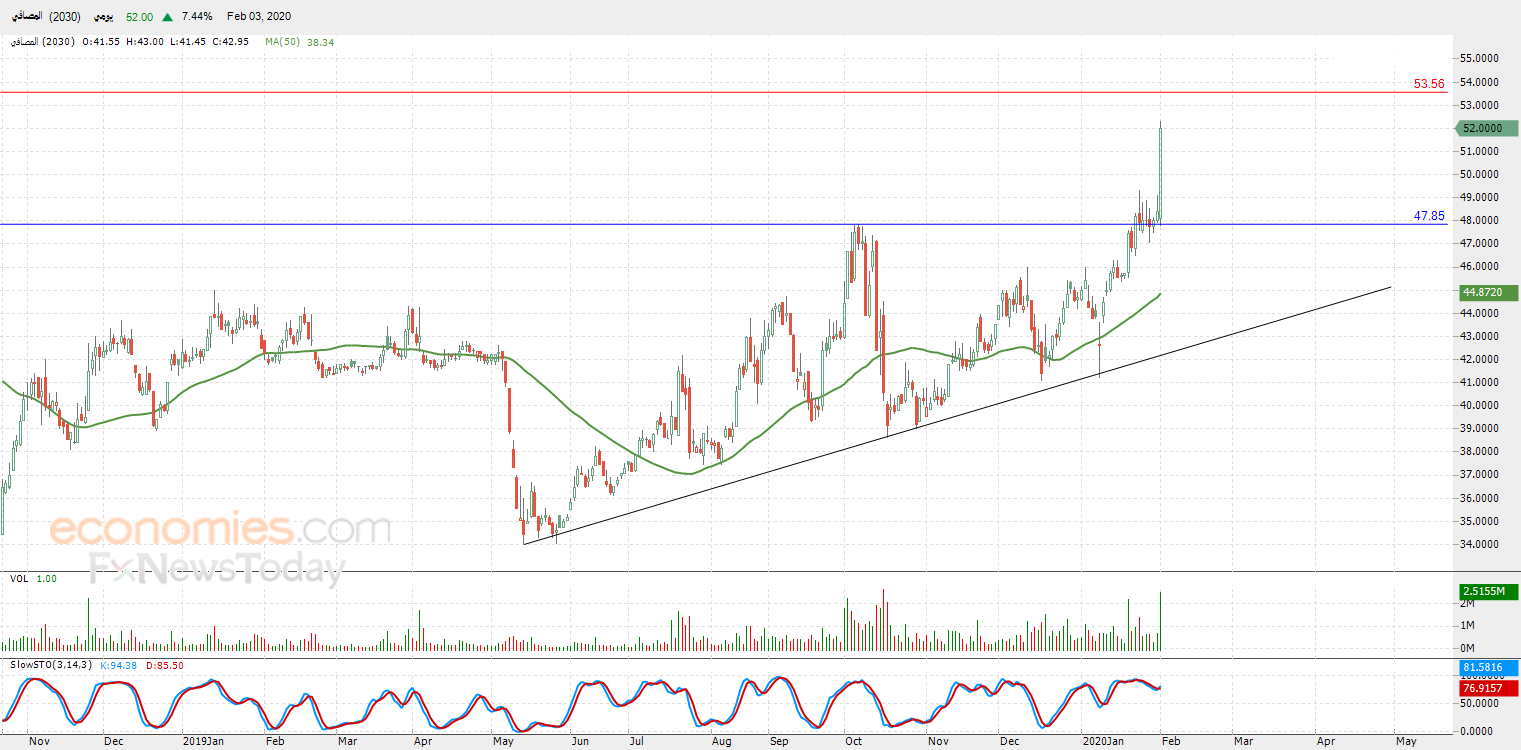The width and height of the screenshot is (1521, 750).
Task: Click the Jul date axis label
Action: [x=636, y=742]
